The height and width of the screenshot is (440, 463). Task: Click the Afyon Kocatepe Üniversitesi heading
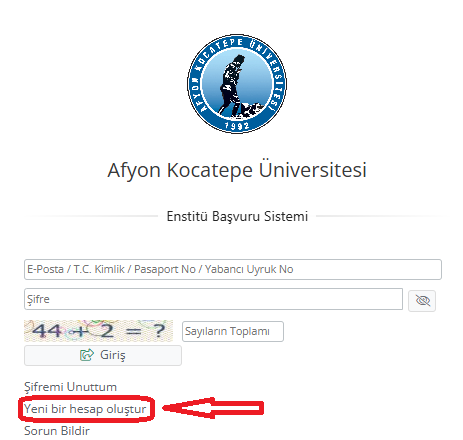(x=237, y=170)
